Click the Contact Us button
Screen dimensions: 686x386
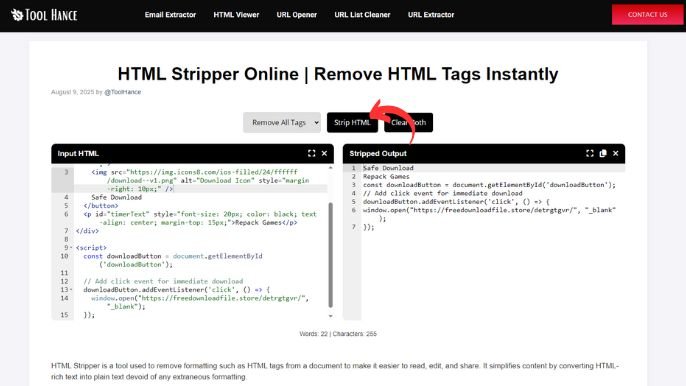pyautogui.click(x=647, y=14)
